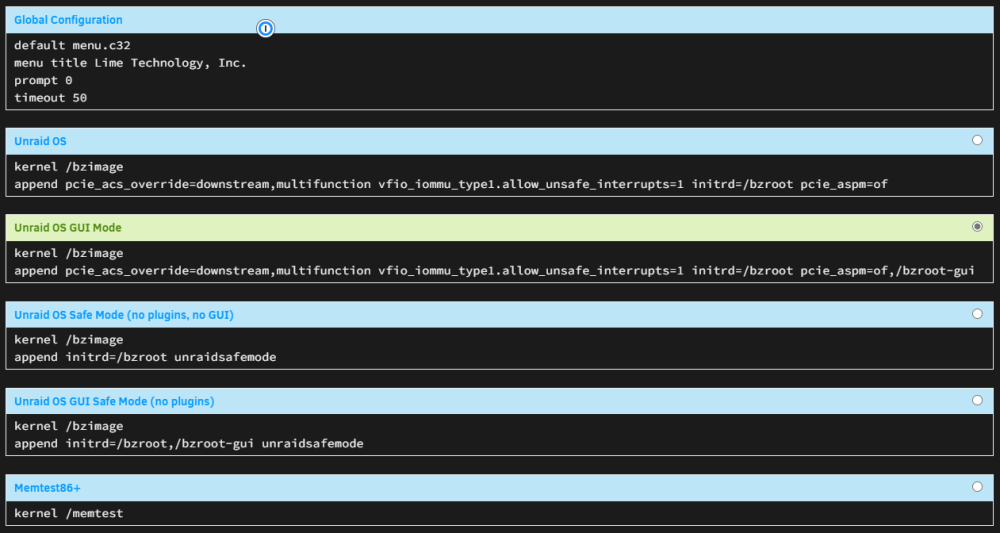
Task: Click the 'Unraid OS' section header label
Action: (x=40, y=141)
